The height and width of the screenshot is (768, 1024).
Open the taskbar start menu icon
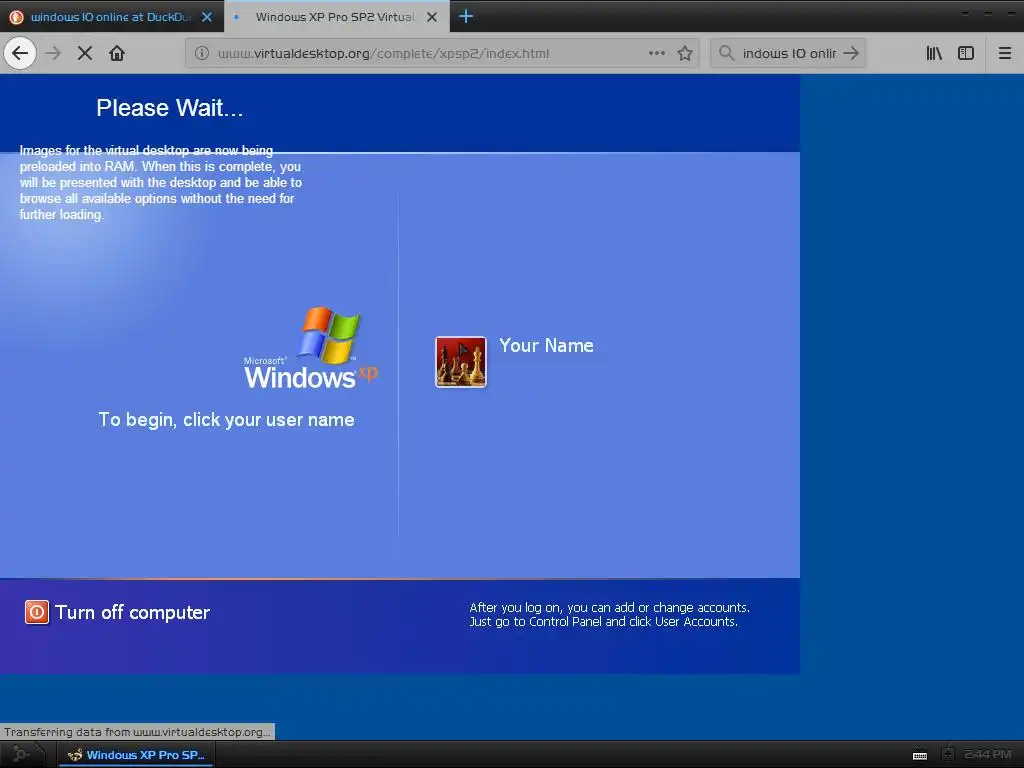(20, 754)
